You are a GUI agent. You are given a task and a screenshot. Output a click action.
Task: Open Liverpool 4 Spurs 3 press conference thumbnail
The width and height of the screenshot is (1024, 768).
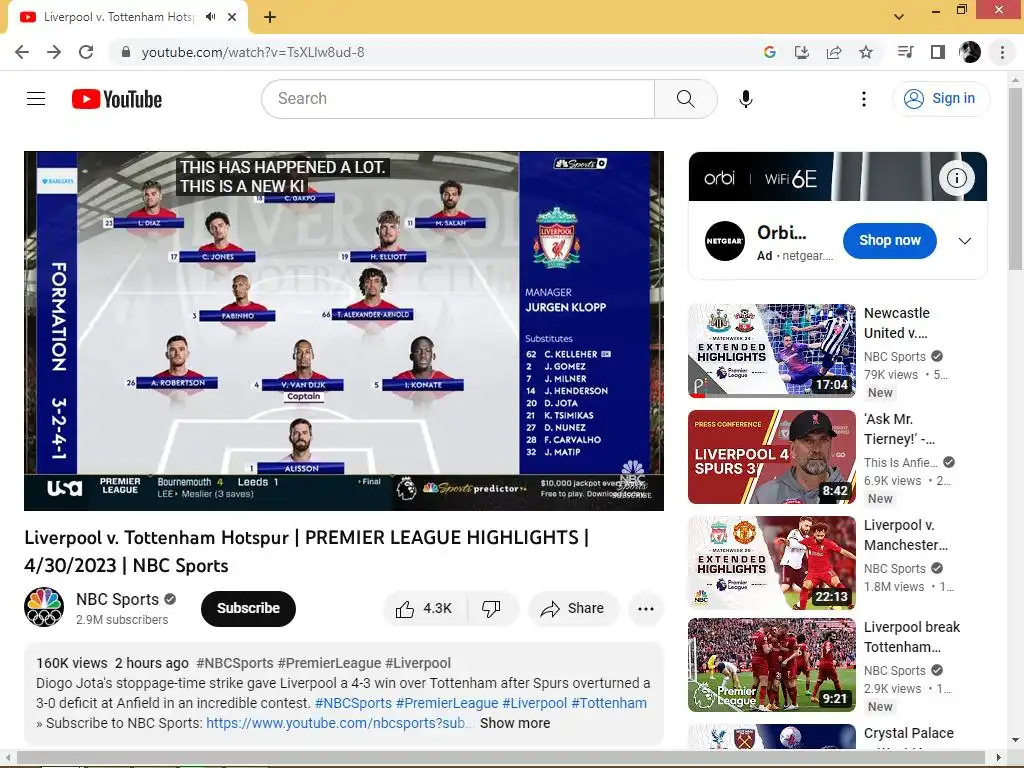click(772, 456)
